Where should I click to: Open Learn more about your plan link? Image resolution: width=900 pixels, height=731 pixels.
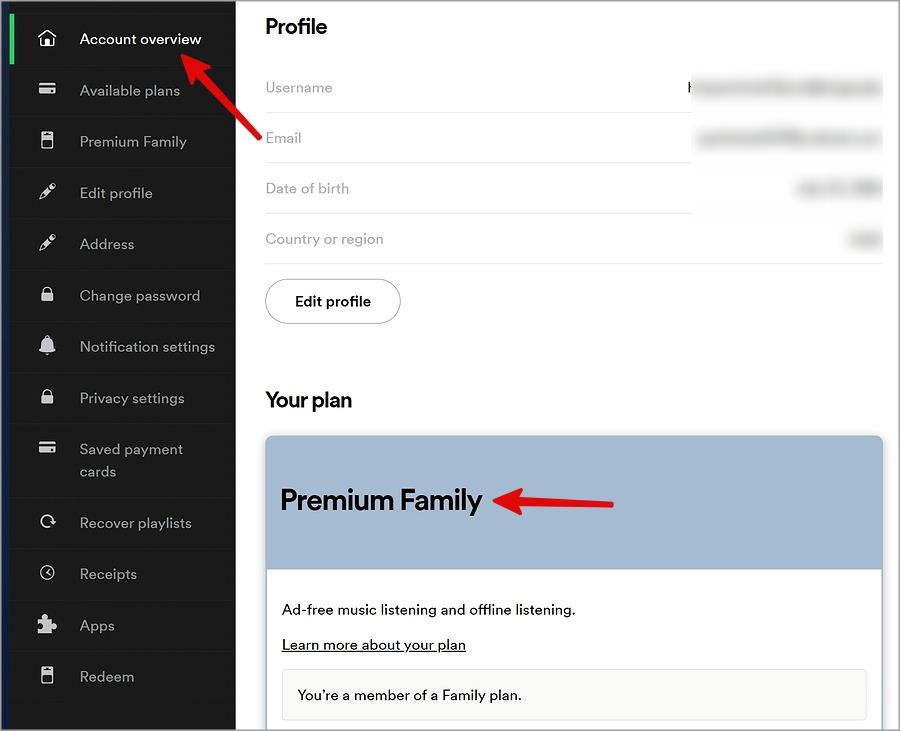click(x=374, y=645)
